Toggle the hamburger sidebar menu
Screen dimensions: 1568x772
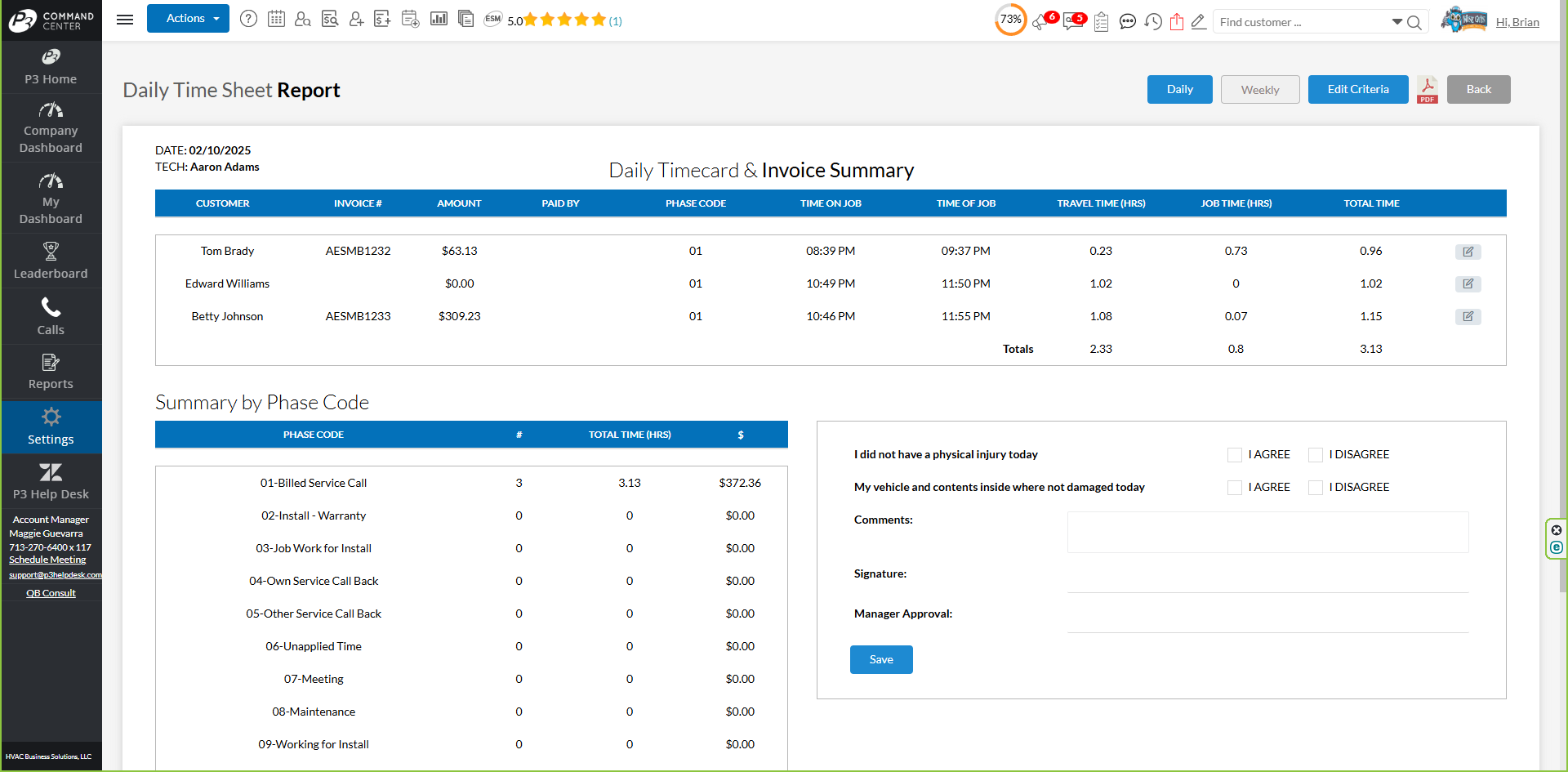point(125,20)
